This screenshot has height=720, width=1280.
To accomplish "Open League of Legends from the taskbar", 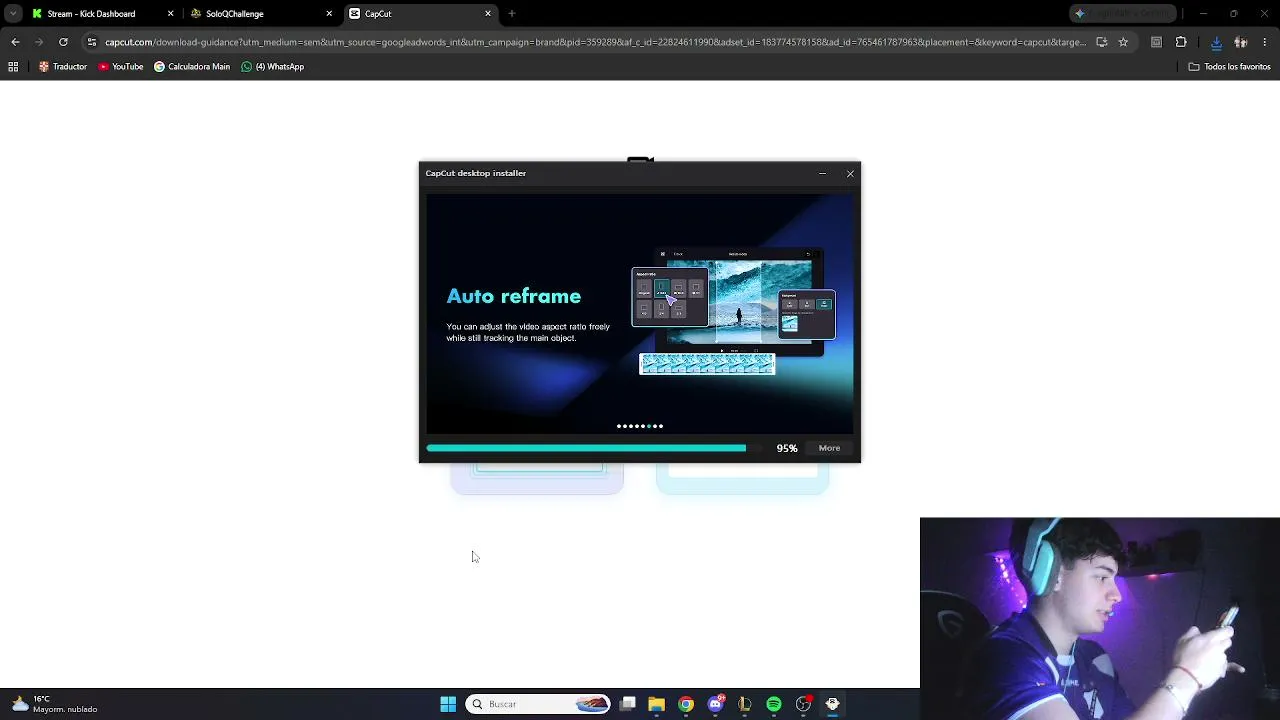I will [x=744, y=704].
